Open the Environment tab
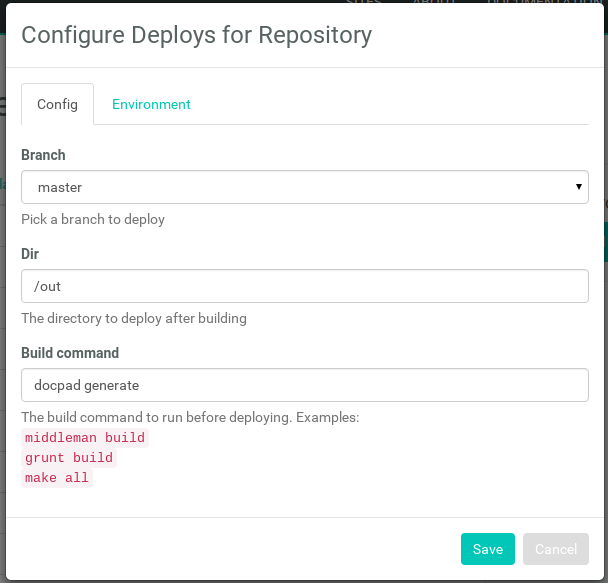This screenshot has width=608, height=583. (151, 104)
